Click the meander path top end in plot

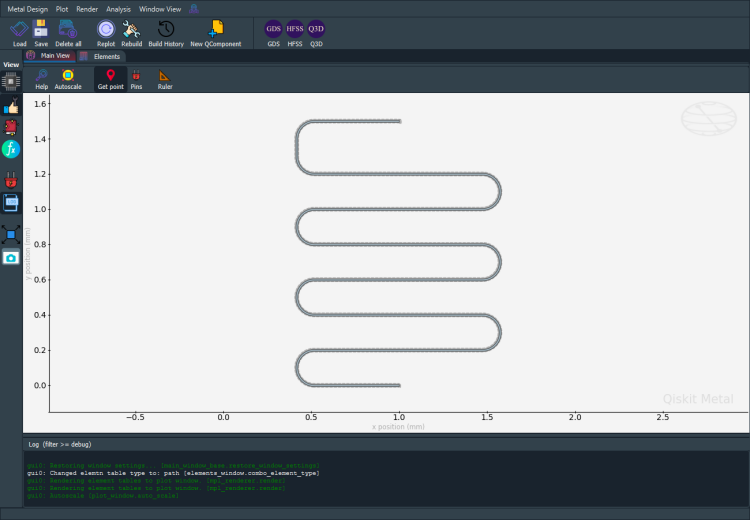click(x=399, y=122)
